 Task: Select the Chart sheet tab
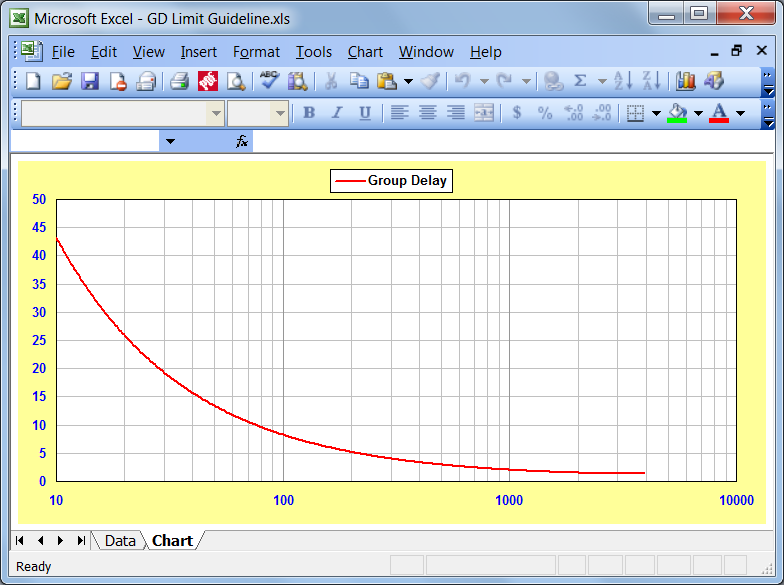point(172,540)
